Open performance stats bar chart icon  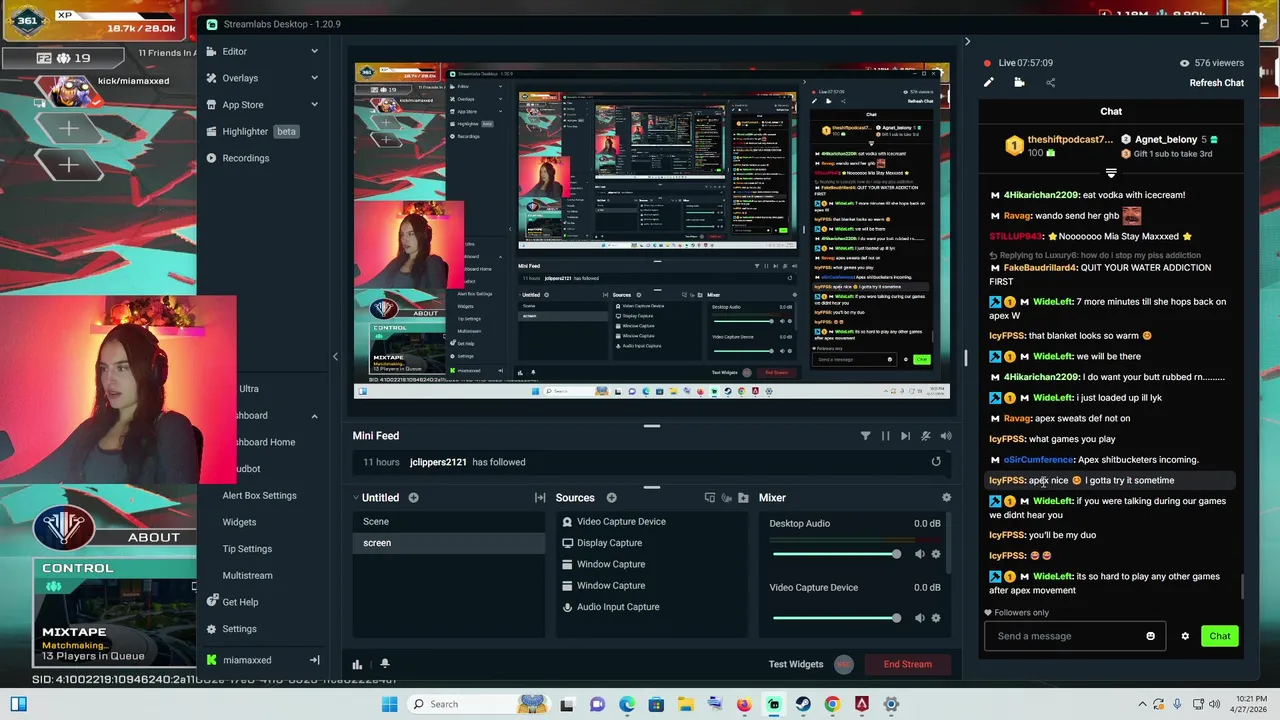tap(357, 664)
